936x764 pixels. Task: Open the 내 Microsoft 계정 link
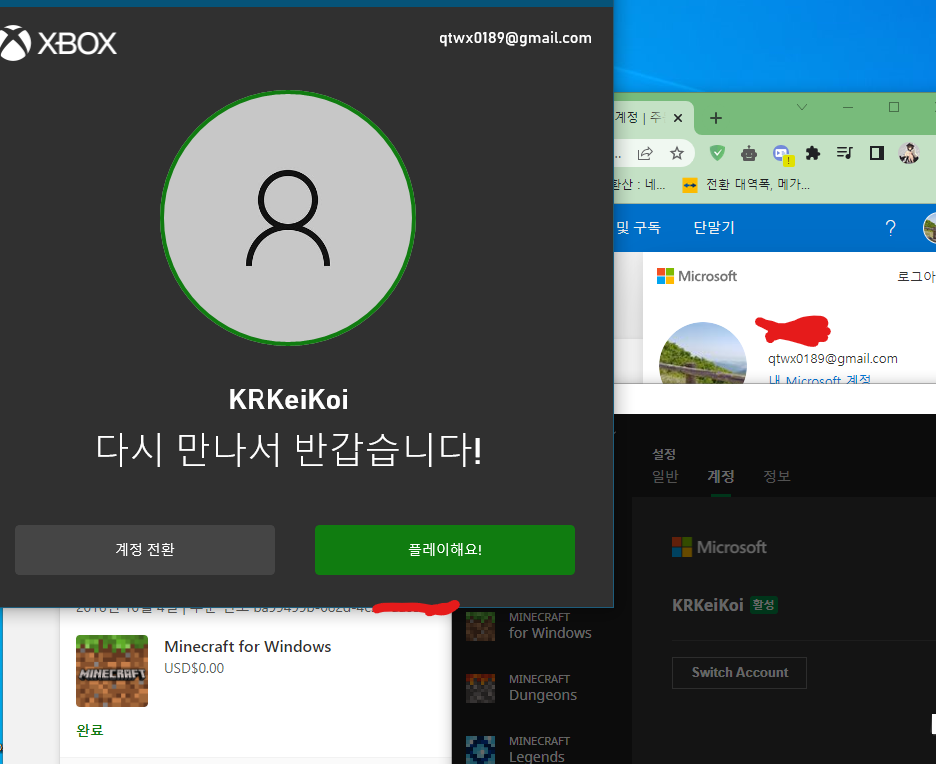click(x=820, y=379)
